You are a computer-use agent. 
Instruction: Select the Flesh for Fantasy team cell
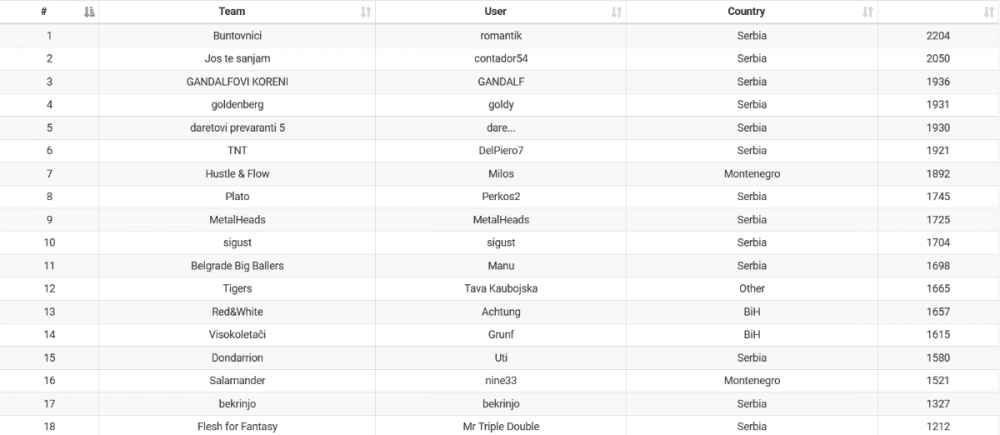[237, 426]
